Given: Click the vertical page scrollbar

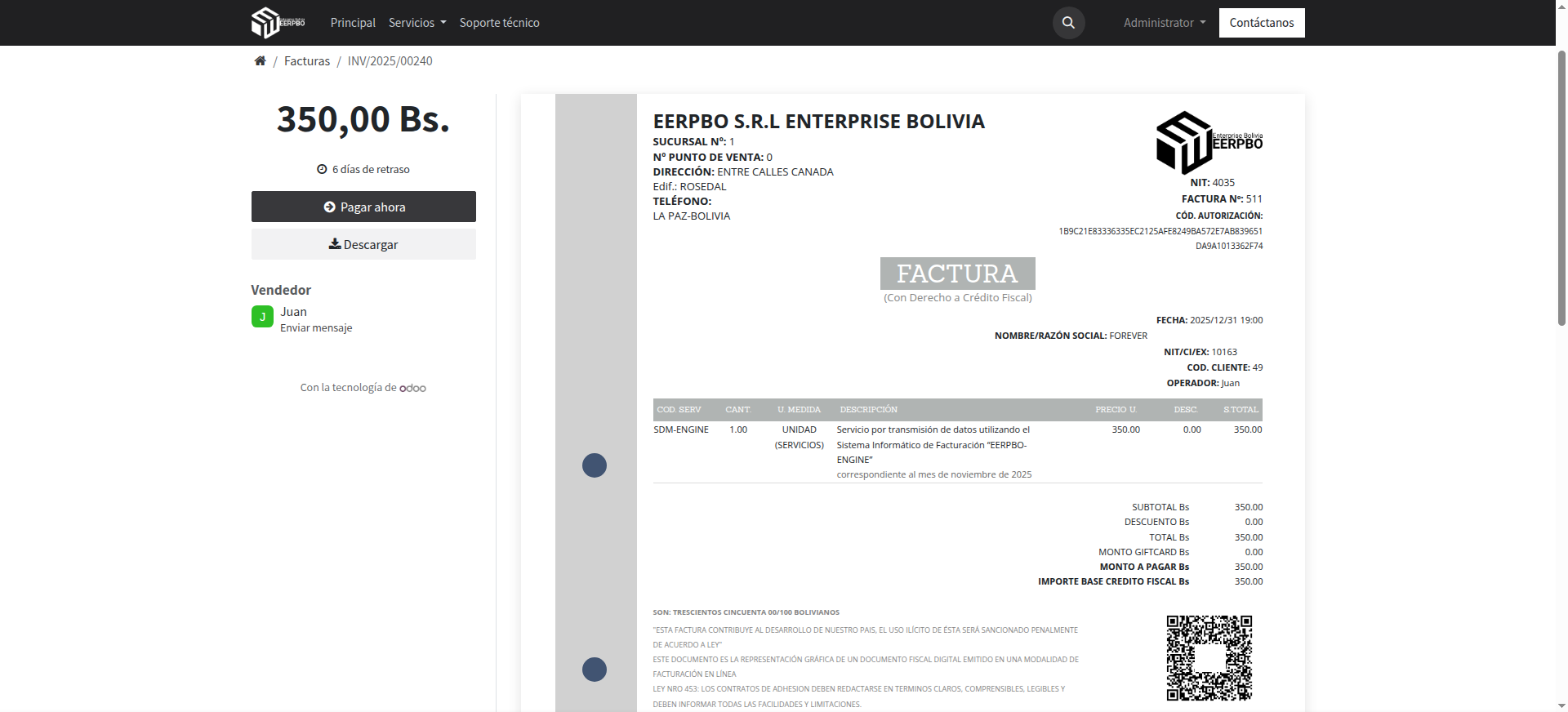Looking at the screenshot, I should (x=1561, y=188).
